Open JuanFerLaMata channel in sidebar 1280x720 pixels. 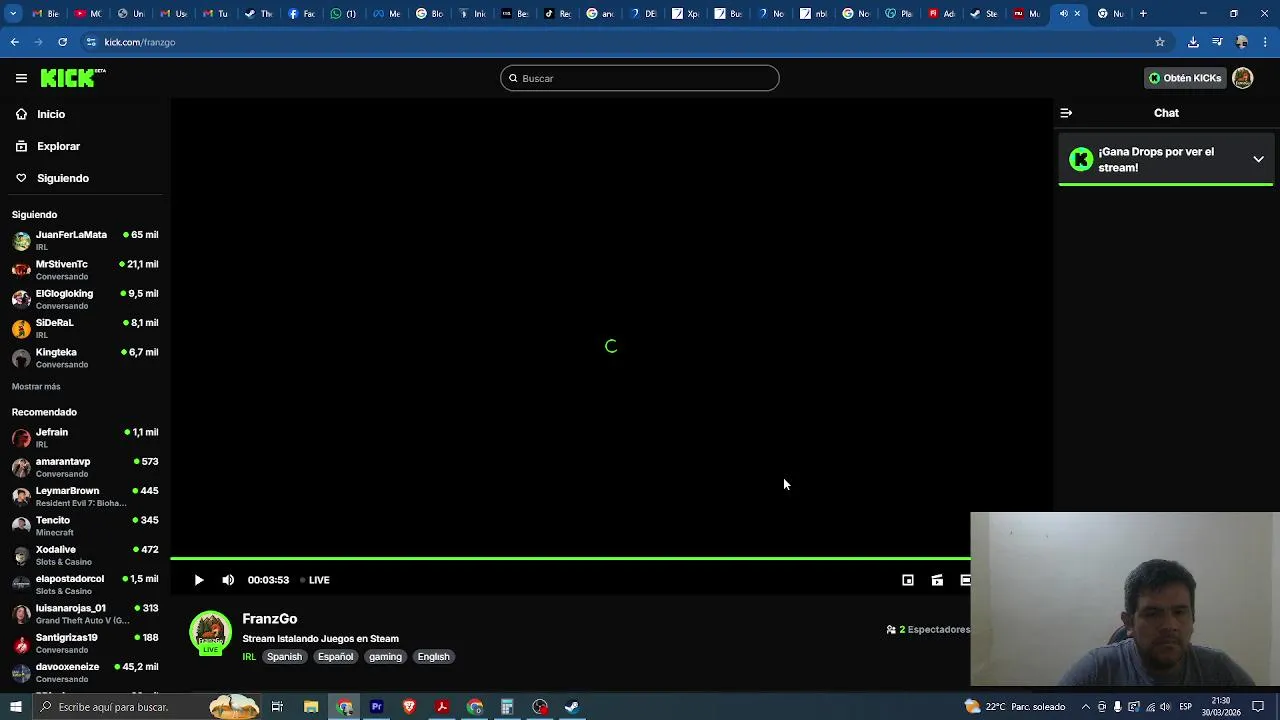(84, 240)
